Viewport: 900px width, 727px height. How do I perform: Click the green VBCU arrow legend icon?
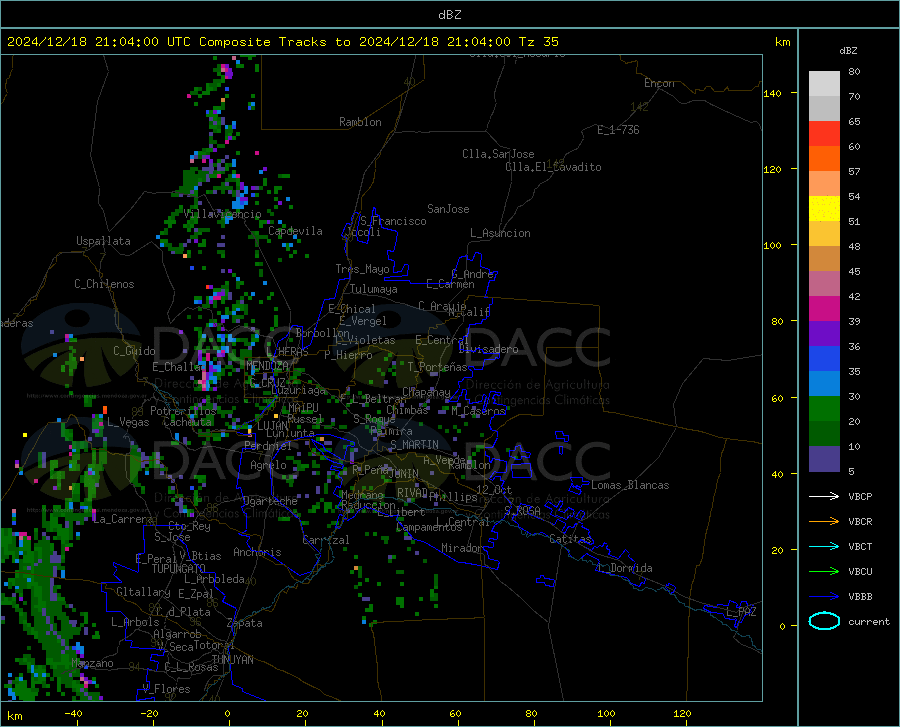[824, 572]
